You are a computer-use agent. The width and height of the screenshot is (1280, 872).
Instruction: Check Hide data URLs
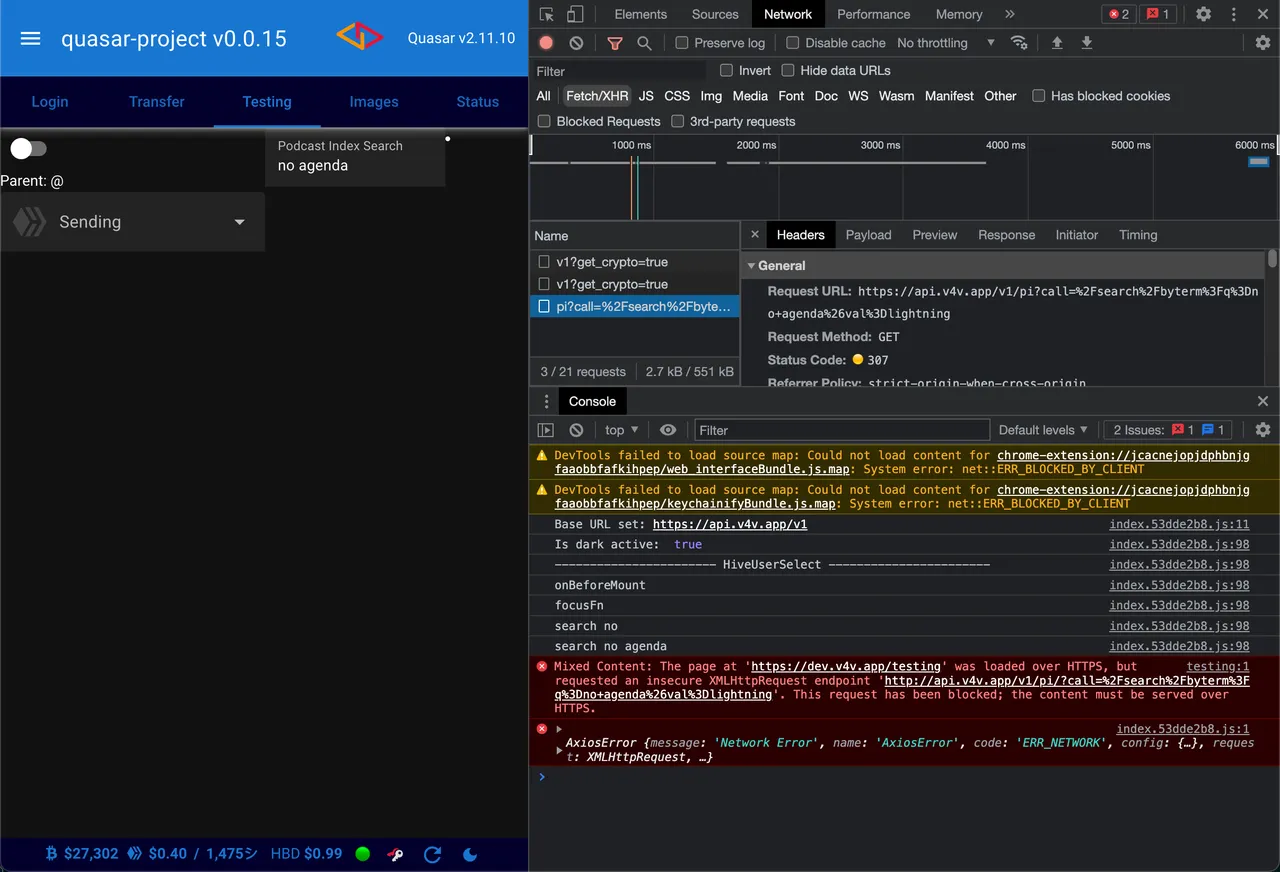coord(788,70)
